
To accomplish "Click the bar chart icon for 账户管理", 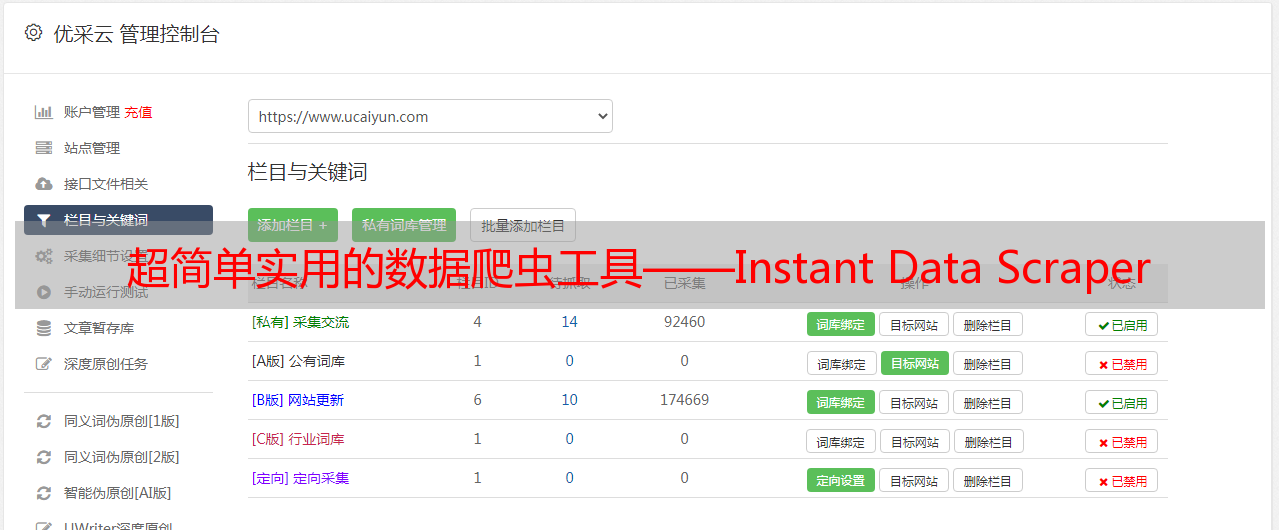I will 43,112.
